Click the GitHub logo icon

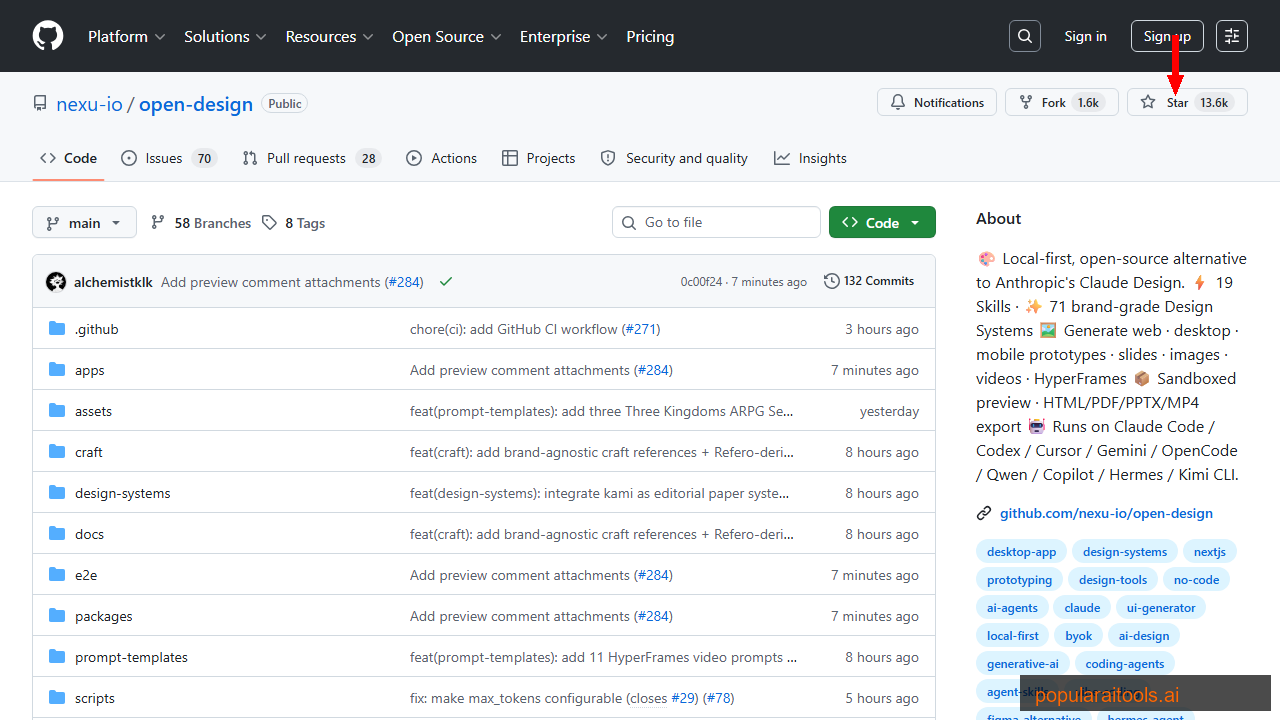[x=48, y=36]
